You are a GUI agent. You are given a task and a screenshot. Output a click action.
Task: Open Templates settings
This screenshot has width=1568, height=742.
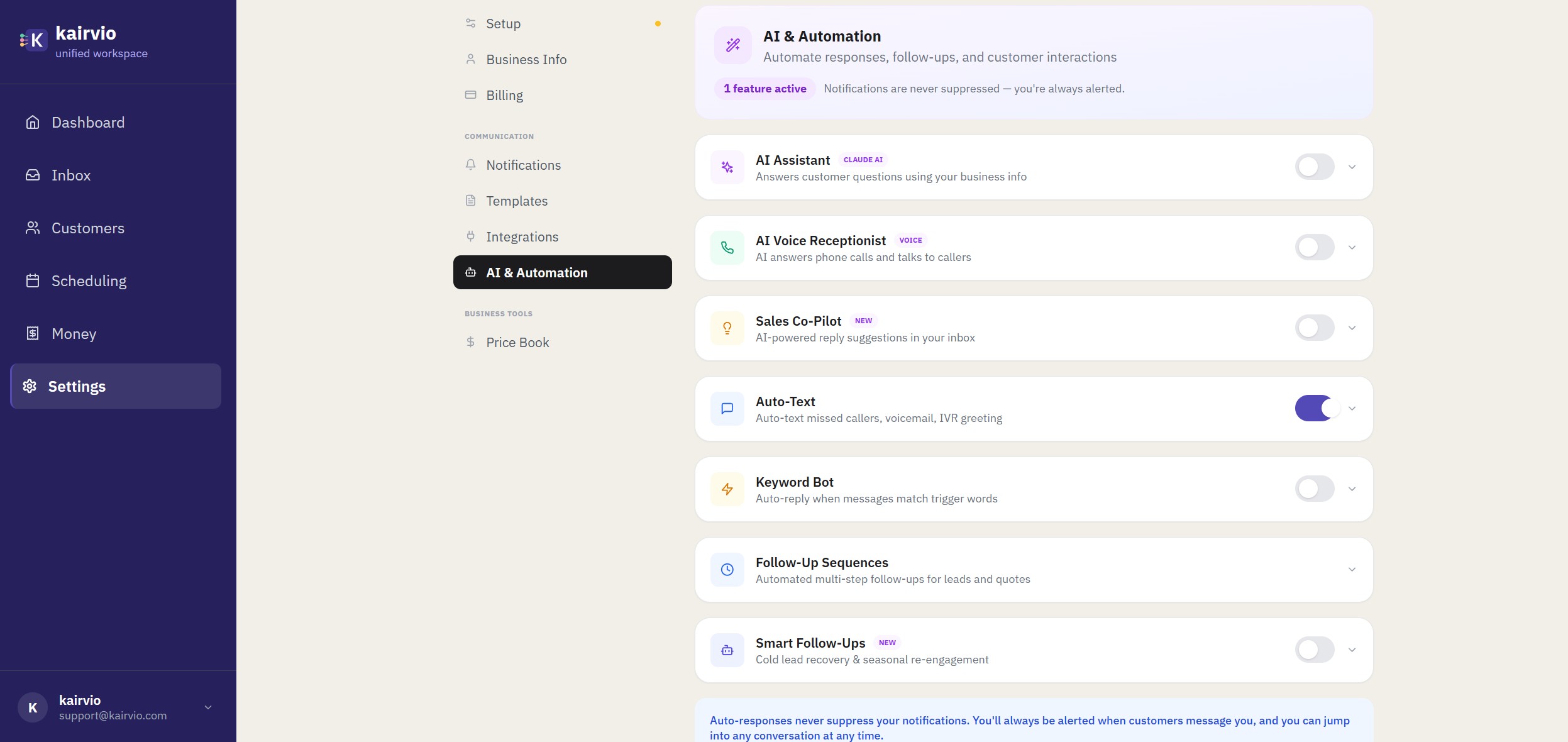[x=563, y=201]
